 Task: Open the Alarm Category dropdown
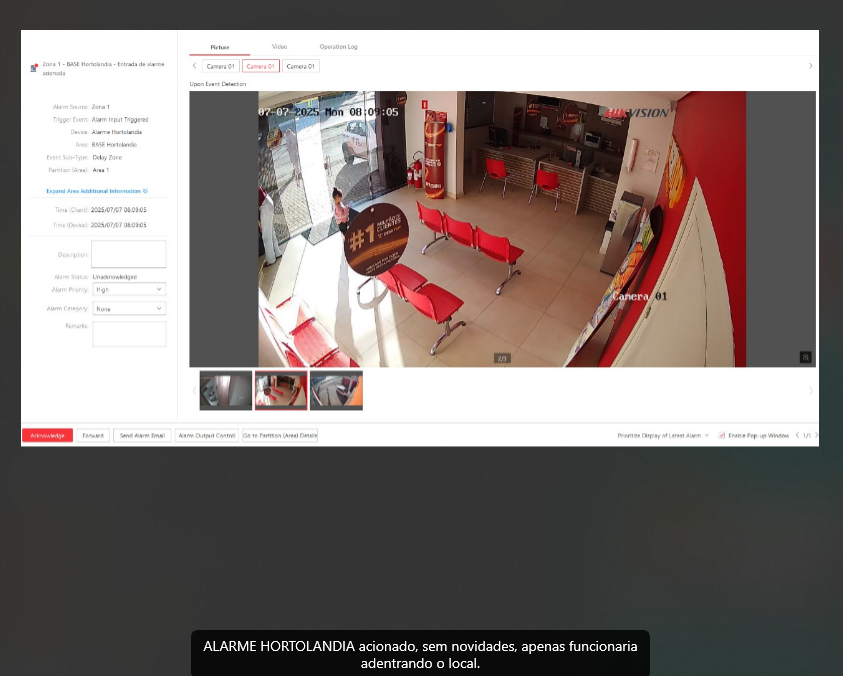129,309
